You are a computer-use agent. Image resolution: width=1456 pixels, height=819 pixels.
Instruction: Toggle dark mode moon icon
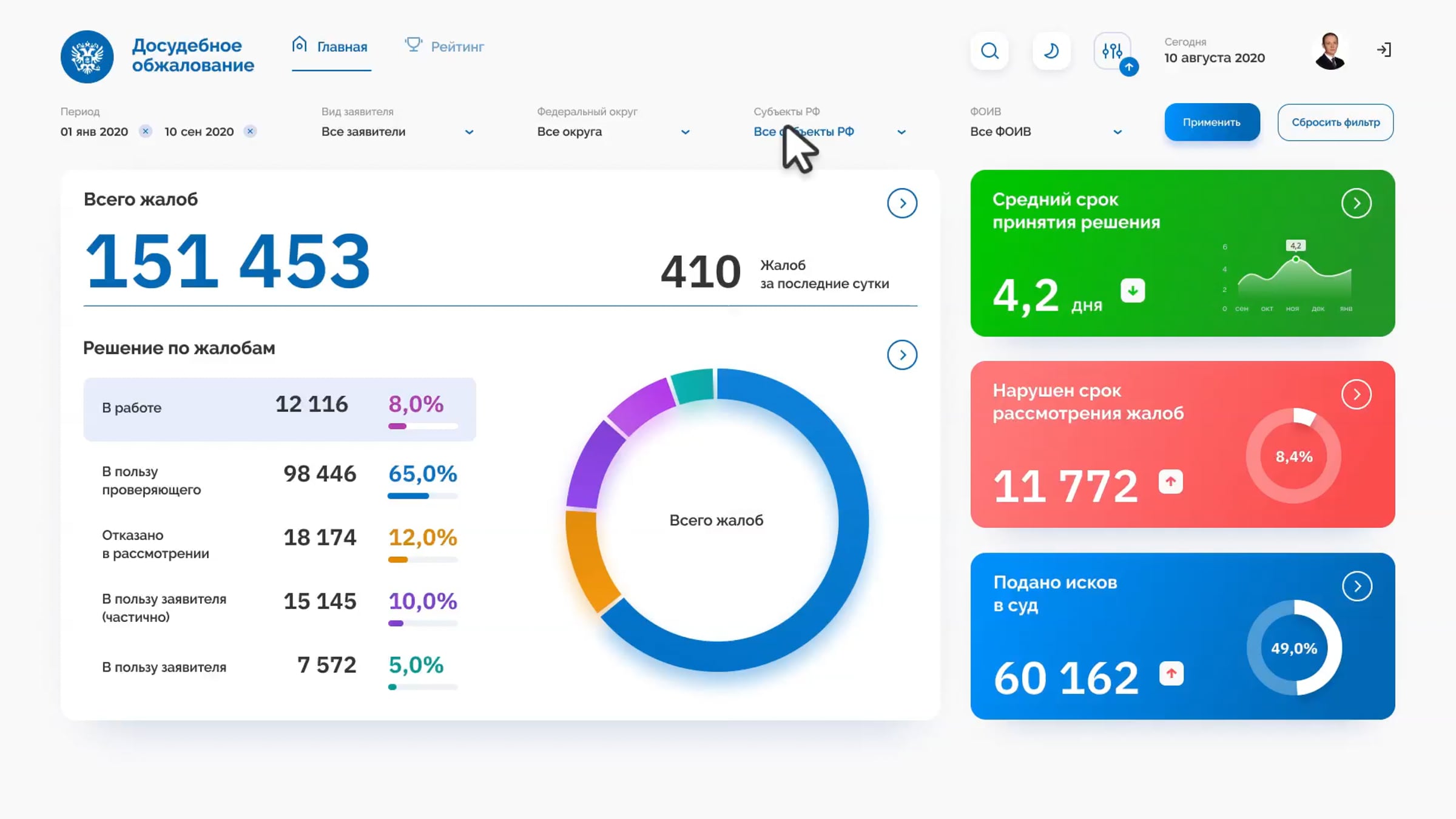pos(1051,51)
